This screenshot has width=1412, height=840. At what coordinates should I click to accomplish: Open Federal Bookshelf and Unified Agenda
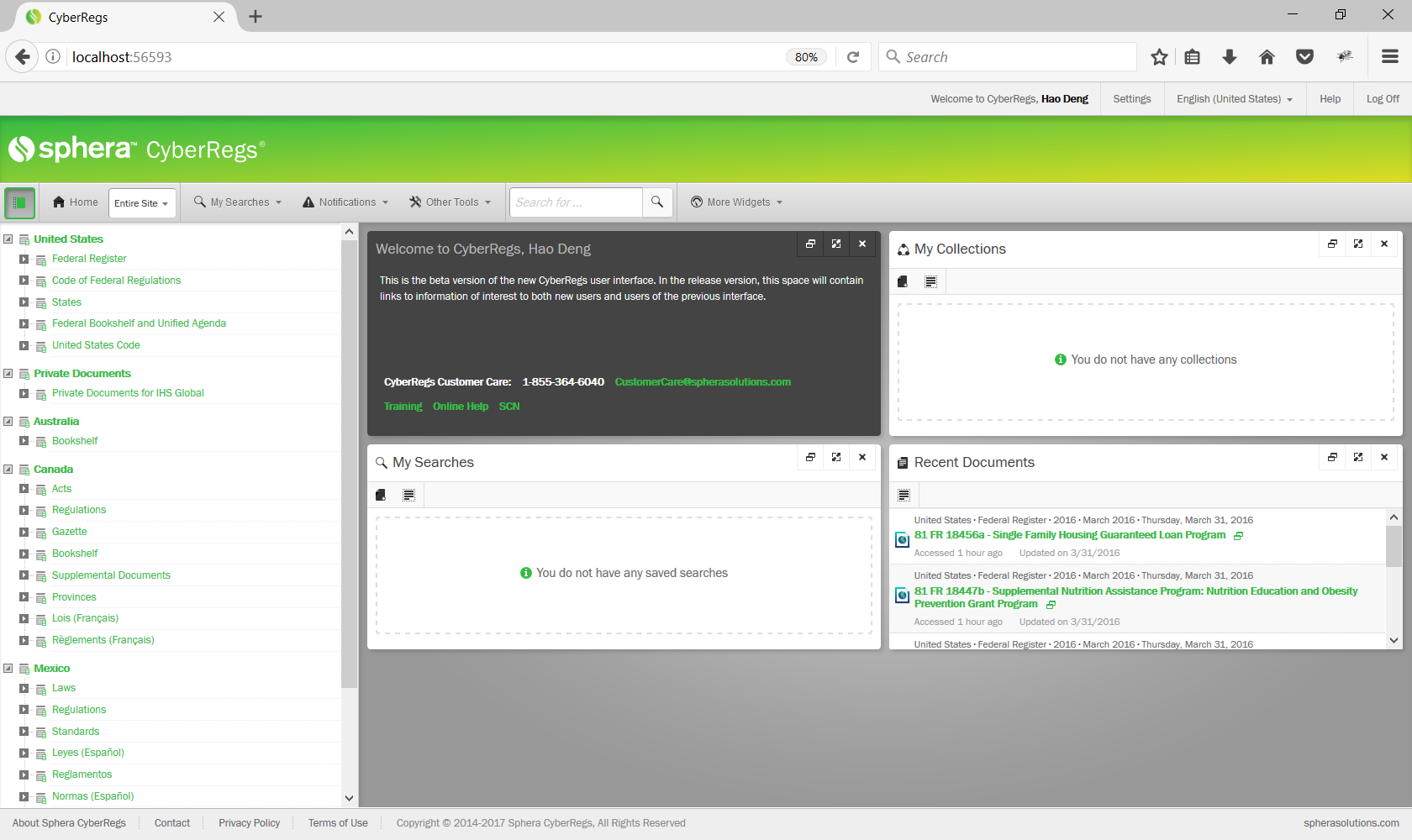139,323
